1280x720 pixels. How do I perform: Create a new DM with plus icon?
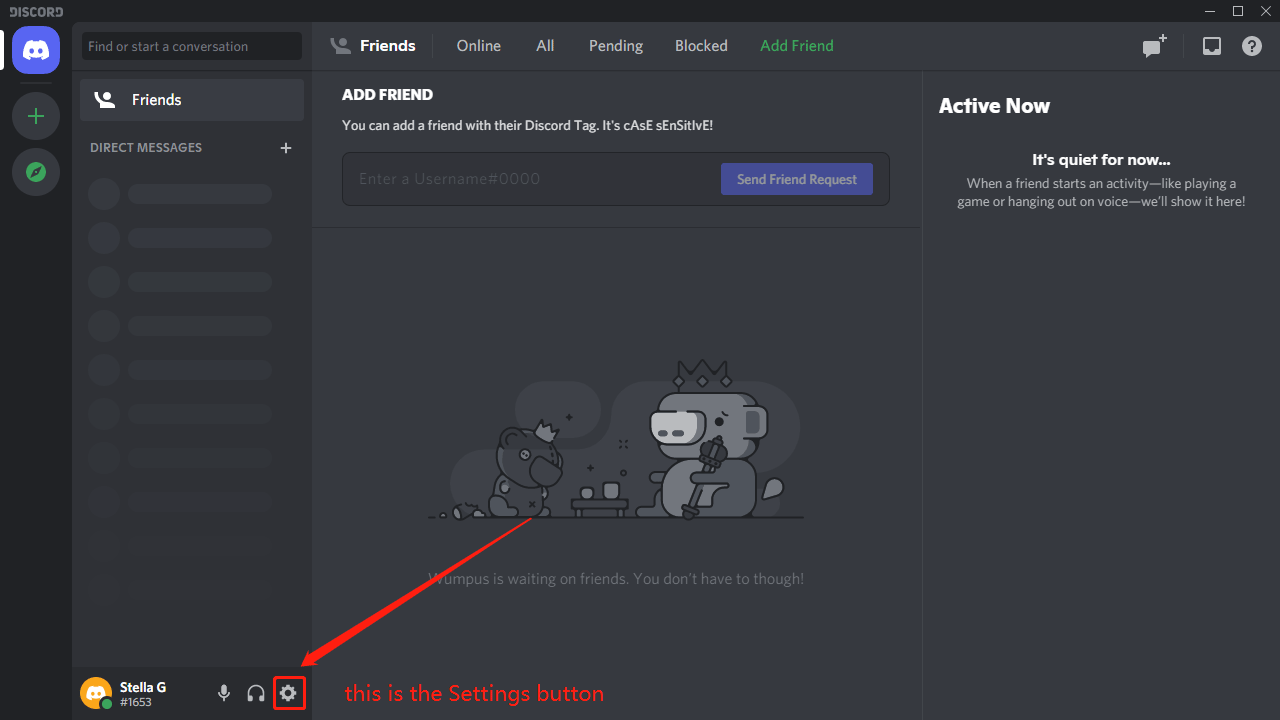click(286, 148)
